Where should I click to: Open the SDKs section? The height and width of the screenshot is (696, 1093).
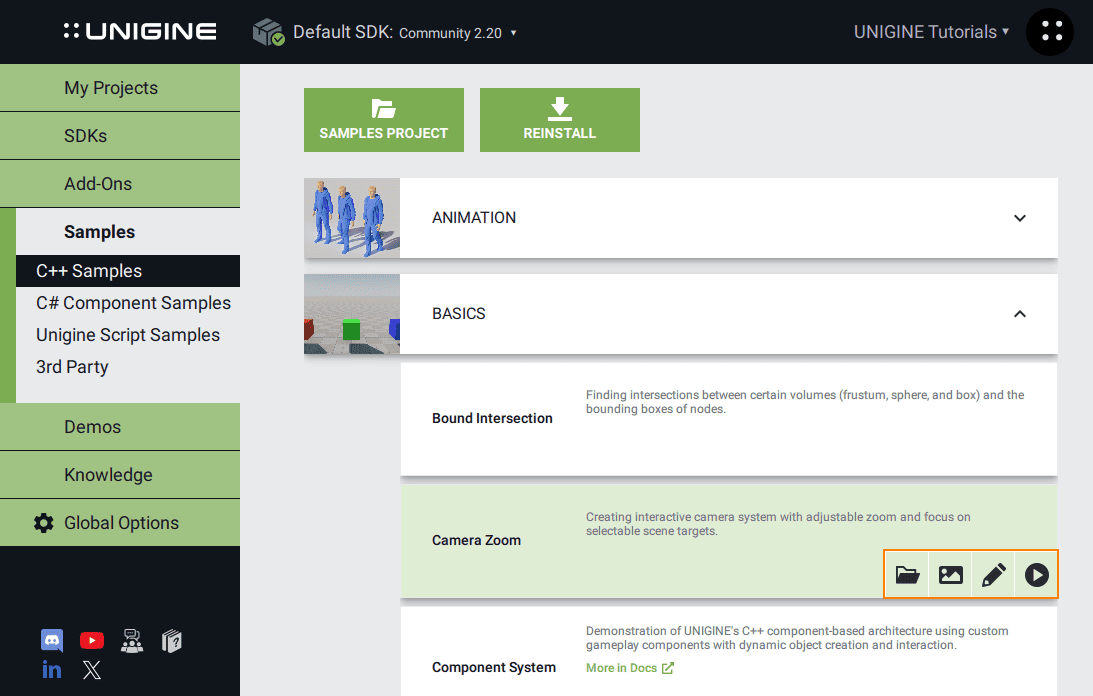coord(120,136)
